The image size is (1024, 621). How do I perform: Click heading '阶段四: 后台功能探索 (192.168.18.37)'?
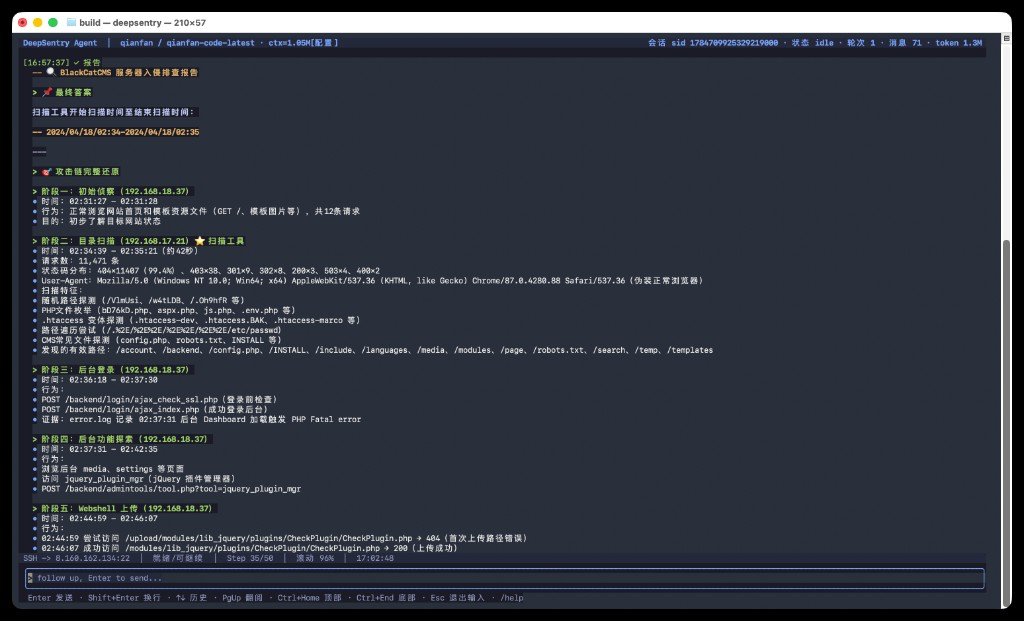[x=124, y=439]
